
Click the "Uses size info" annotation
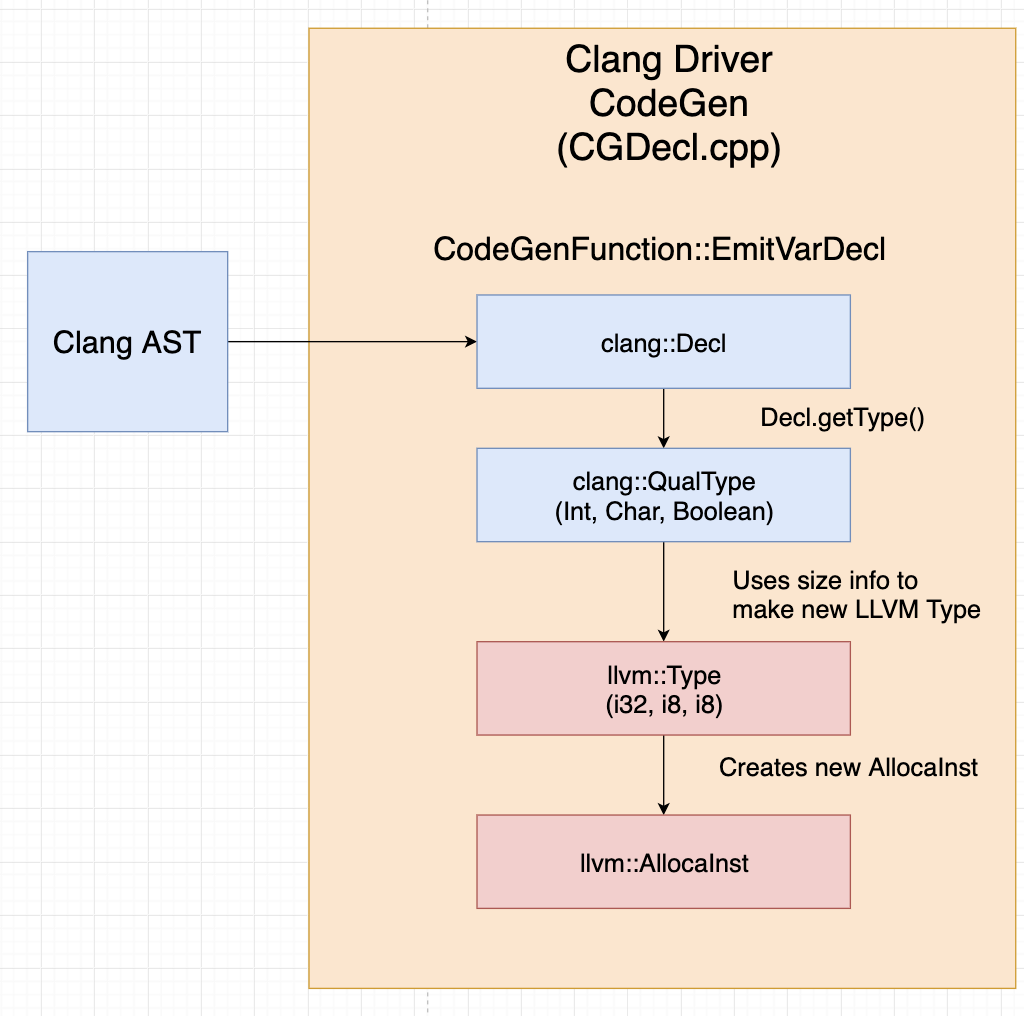click(825, 581)
